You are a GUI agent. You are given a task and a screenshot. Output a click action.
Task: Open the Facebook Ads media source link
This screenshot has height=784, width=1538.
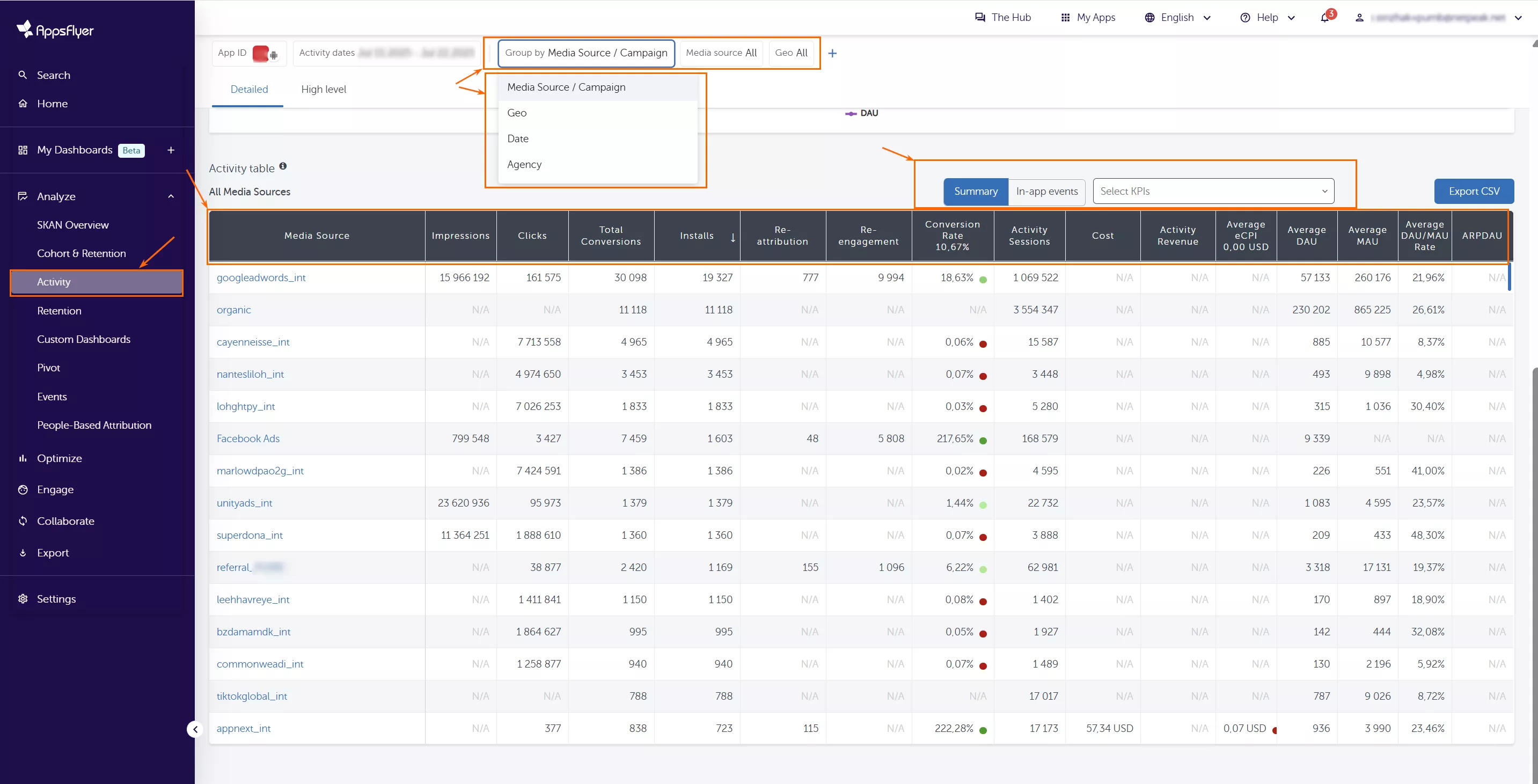click(x=248, y=438)
